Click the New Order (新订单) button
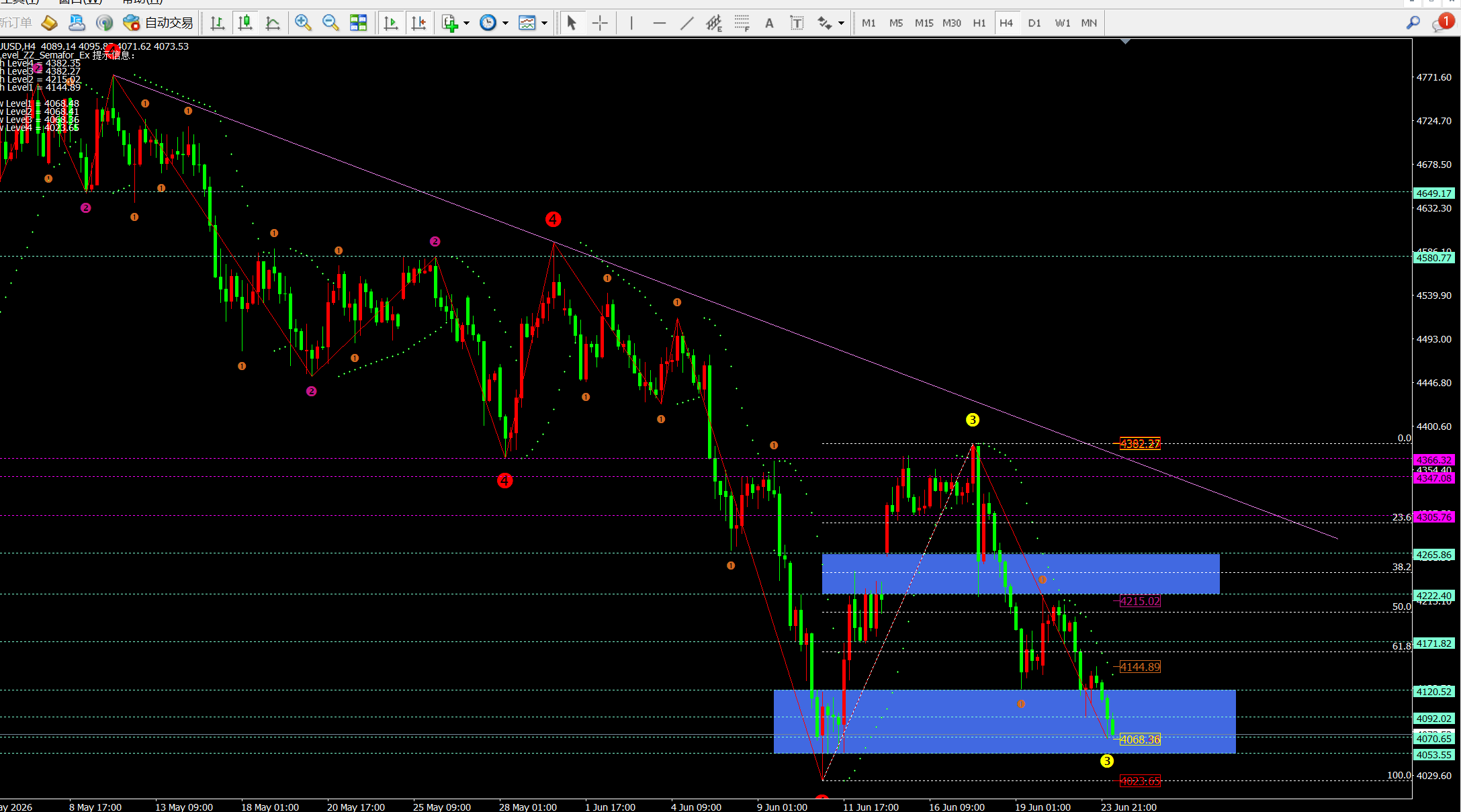 tap(16, 23)
